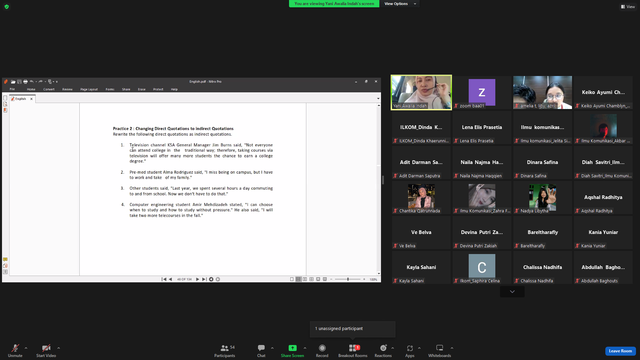Click the PDF vertical scrollbar

point(379,189)
